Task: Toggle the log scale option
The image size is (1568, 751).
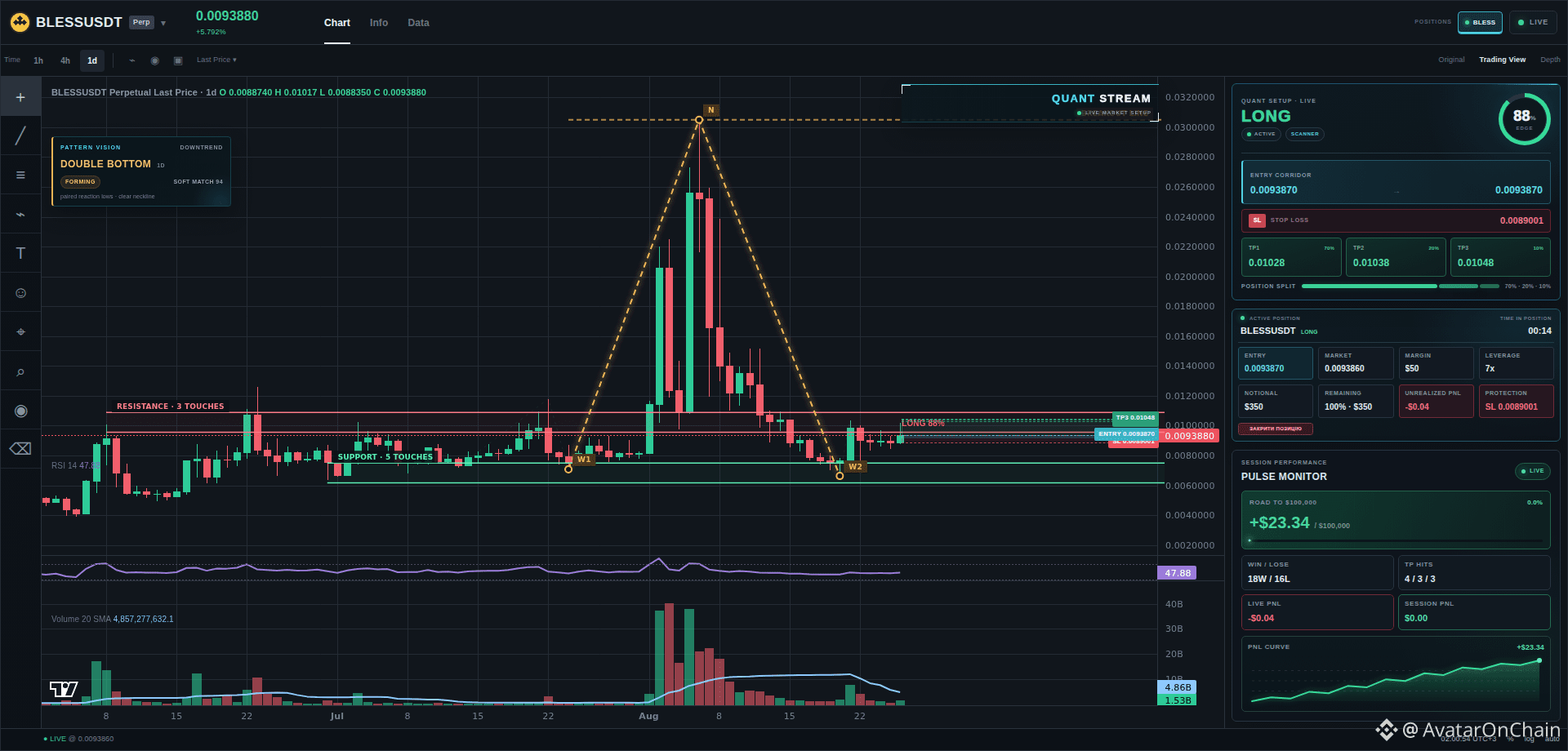Action: 1530,739
